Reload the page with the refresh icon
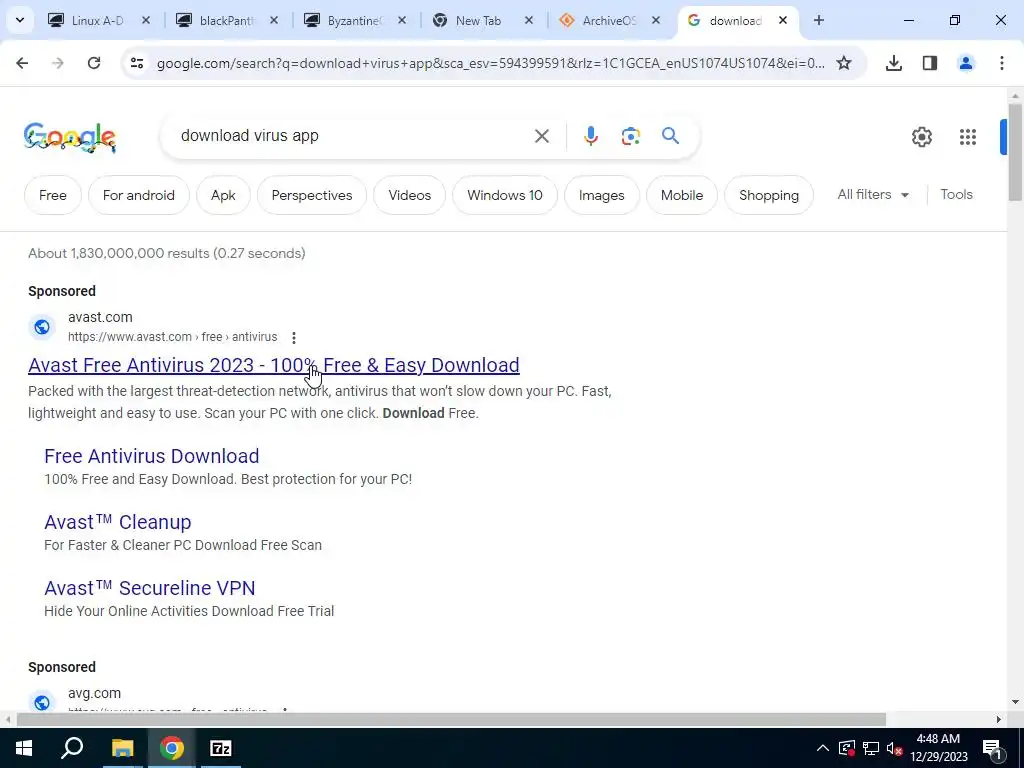The height and width of the screenshot is (768, 1024). coord(94,63)
